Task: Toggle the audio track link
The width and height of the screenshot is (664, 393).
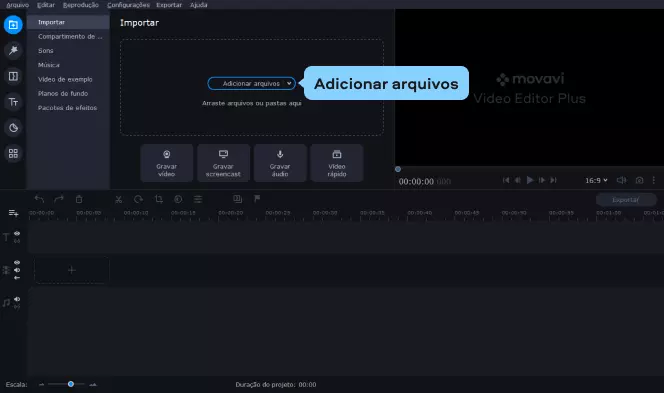Action: coord(17,307)
